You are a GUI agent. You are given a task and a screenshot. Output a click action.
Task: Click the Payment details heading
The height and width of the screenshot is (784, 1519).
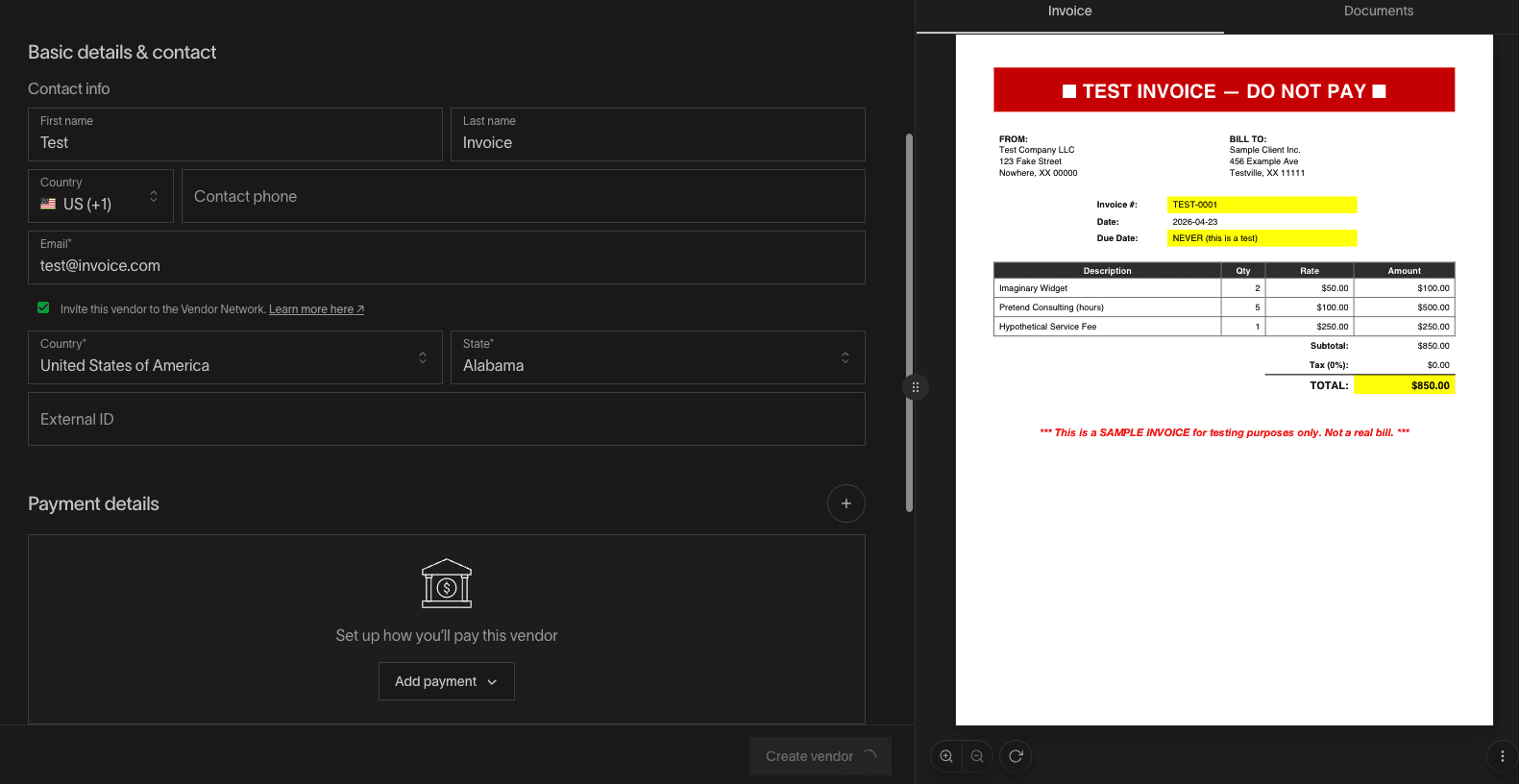tap(93, 503)
